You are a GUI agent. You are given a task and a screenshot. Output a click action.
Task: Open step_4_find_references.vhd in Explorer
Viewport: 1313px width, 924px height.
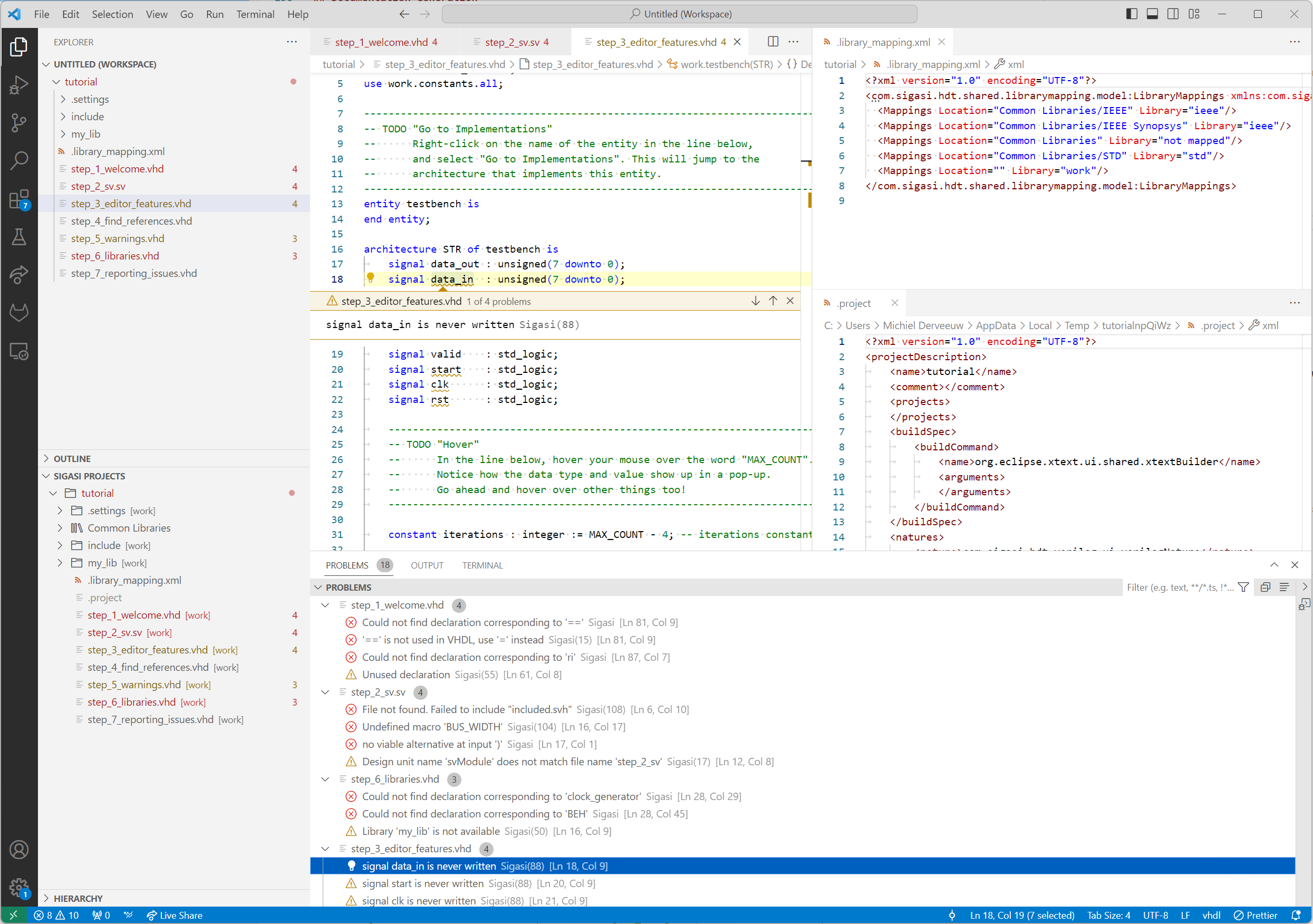coord(131,221)
